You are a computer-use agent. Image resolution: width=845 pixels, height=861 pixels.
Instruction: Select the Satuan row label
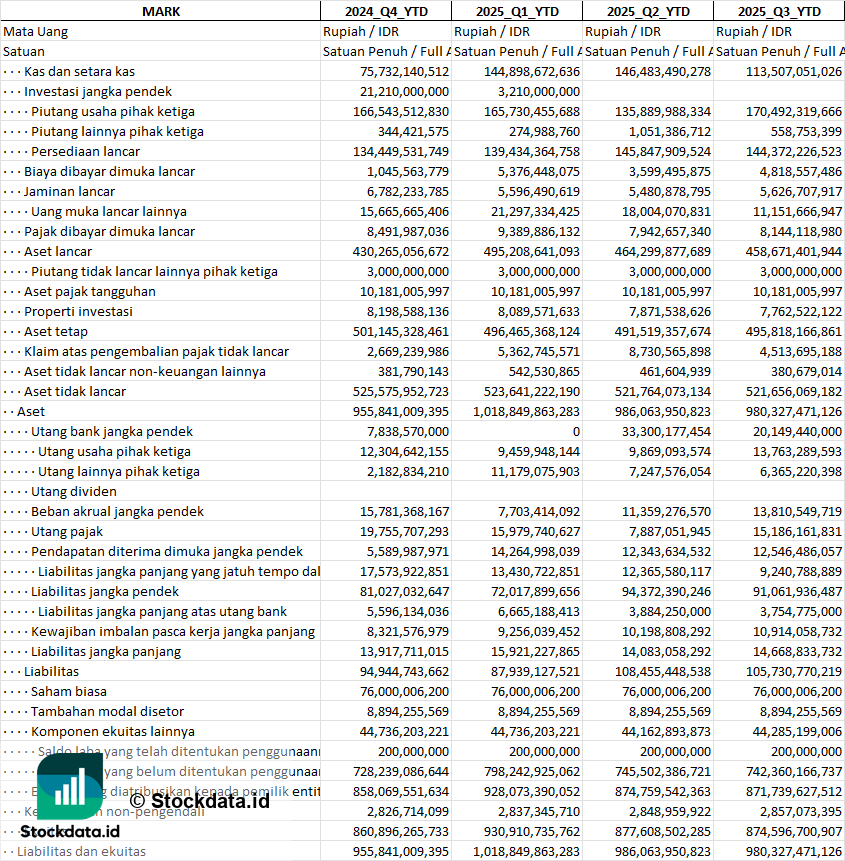click(24, 52)
